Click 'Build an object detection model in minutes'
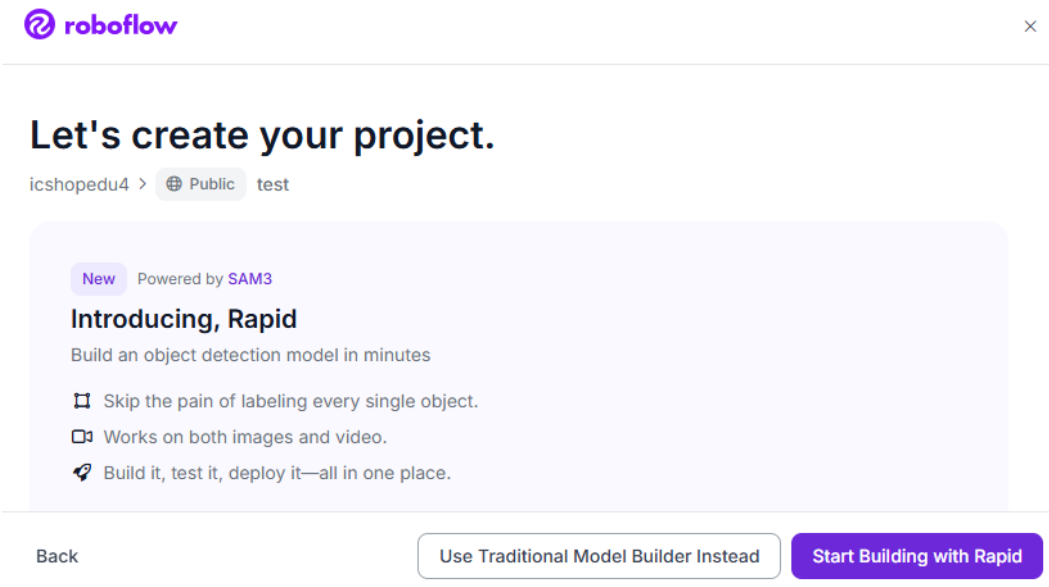Viewport: 1049px width, 587px height. tap(251, 355)
